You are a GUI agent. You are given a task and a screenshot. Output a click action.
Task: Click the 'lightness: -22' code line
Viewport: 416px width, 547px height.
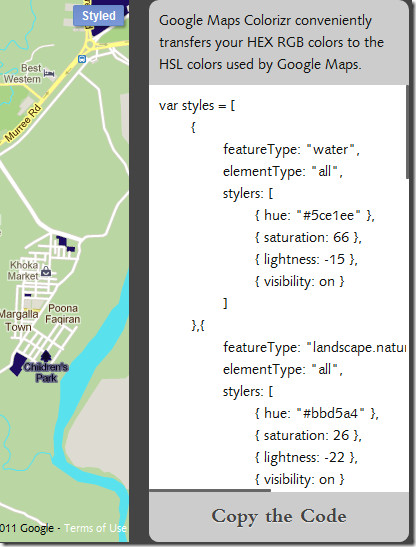click(x=306, y=457)
